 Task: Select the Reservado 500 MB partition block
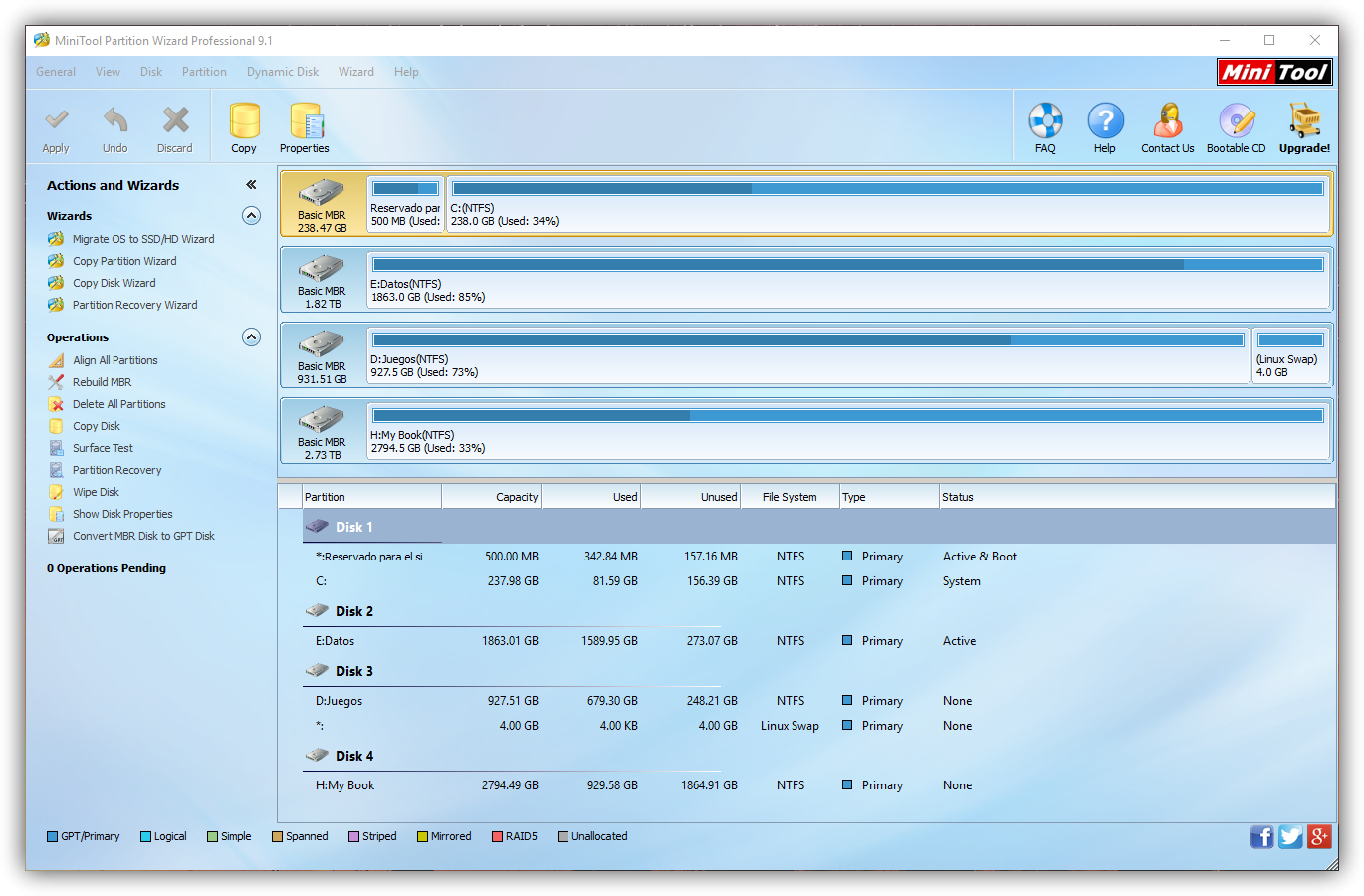click(405, 204)
